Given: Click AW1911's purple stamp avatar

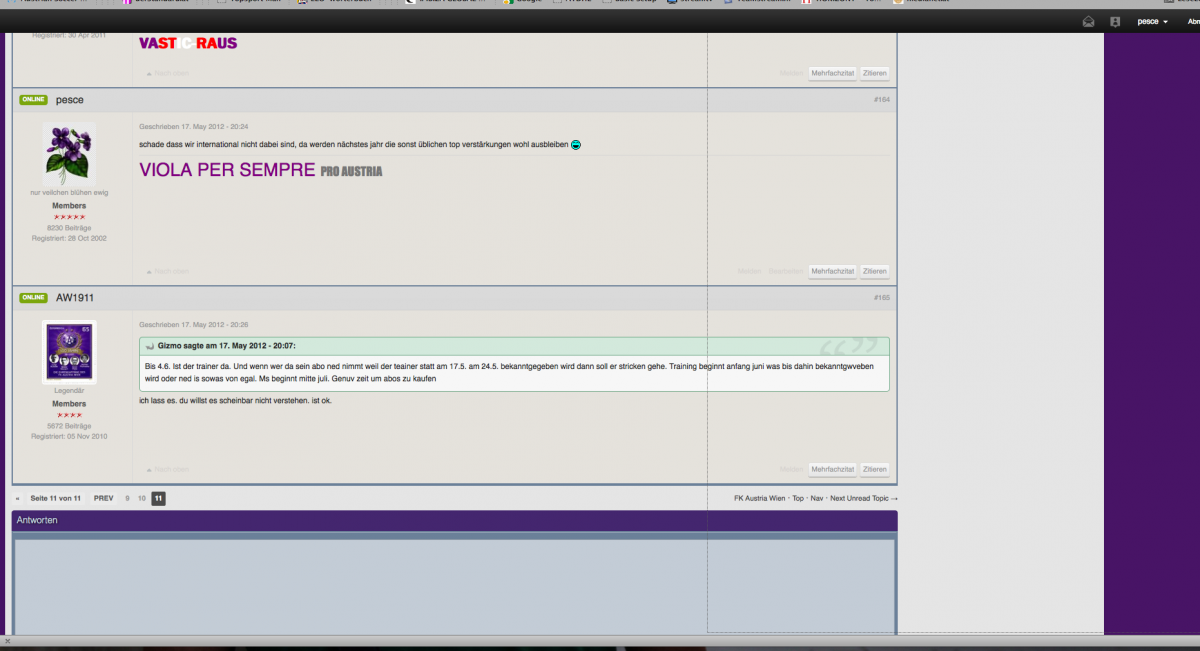Looking at the screenshot, I should 69,351.
